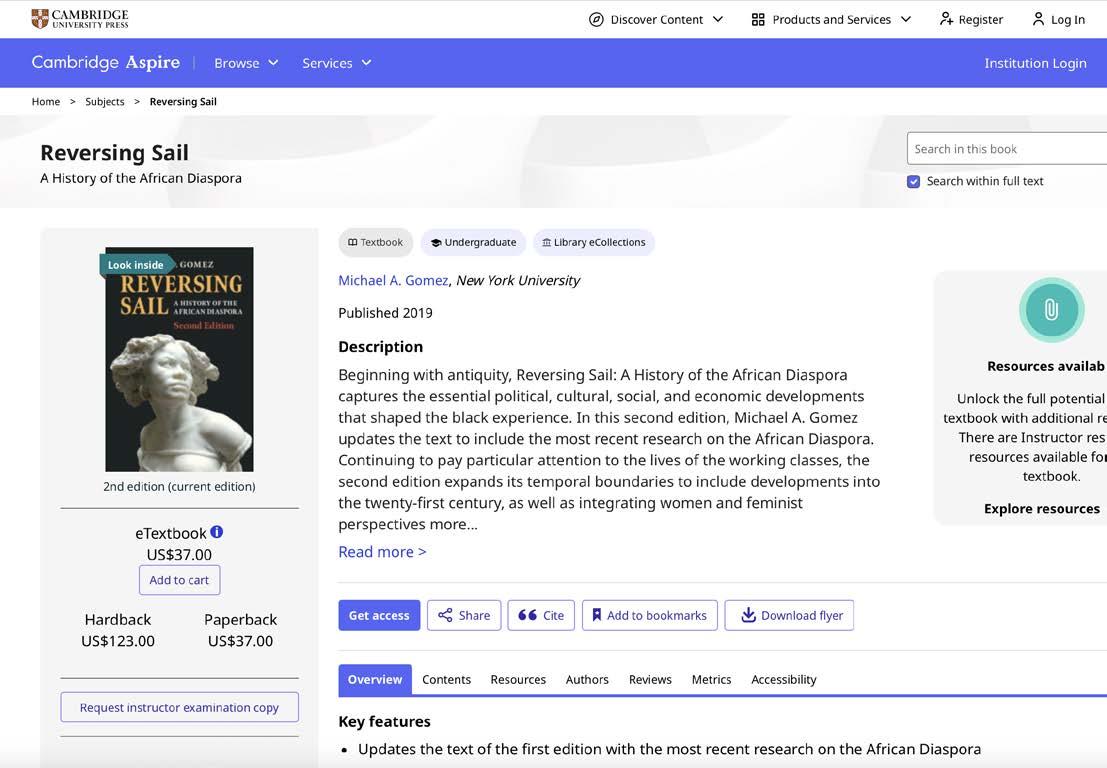
Task: Click Request instructor examination copy button
Action: coord(179,707)
